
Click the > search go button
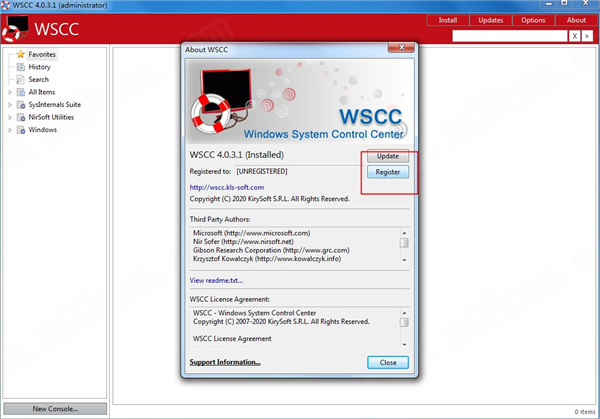(x=587, y=36)
